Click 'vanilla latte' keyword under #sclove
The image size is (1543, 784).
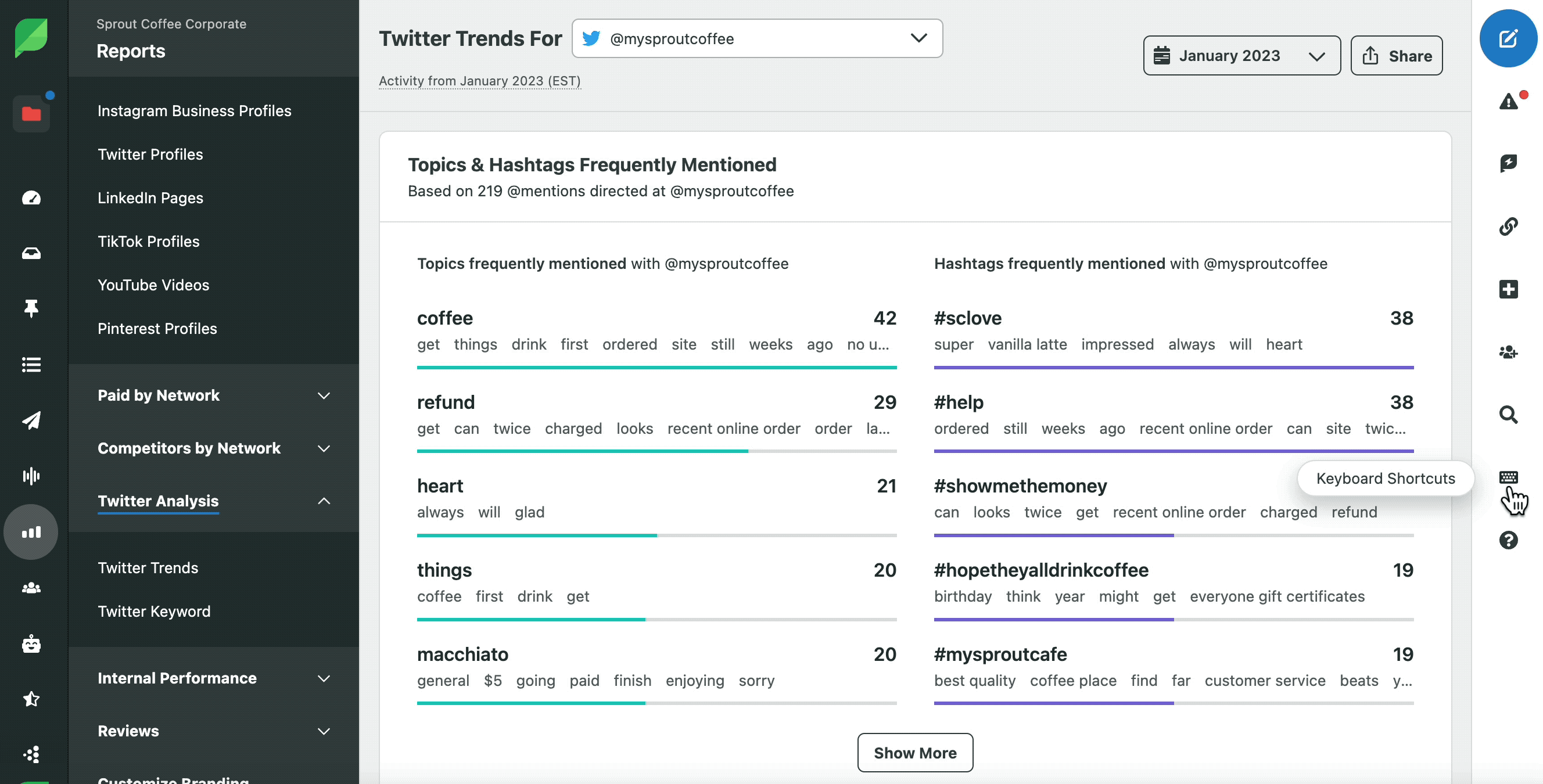click(1027, 344)
